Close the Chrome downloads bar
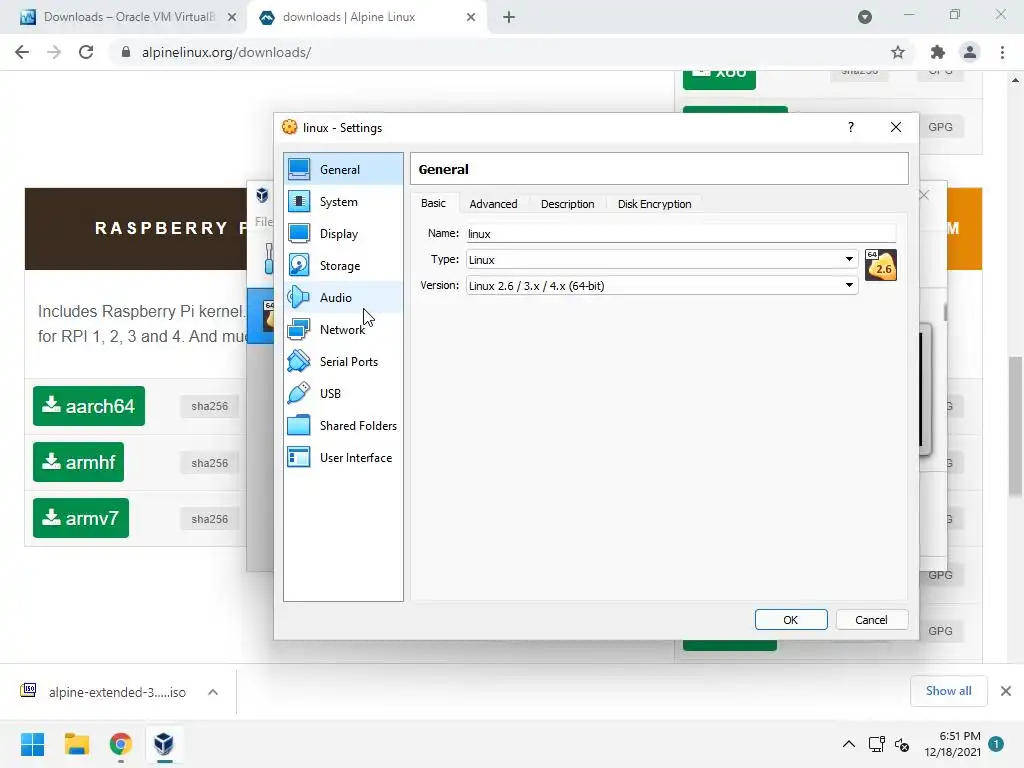1024x768 pixels. tap(1006, 691)
